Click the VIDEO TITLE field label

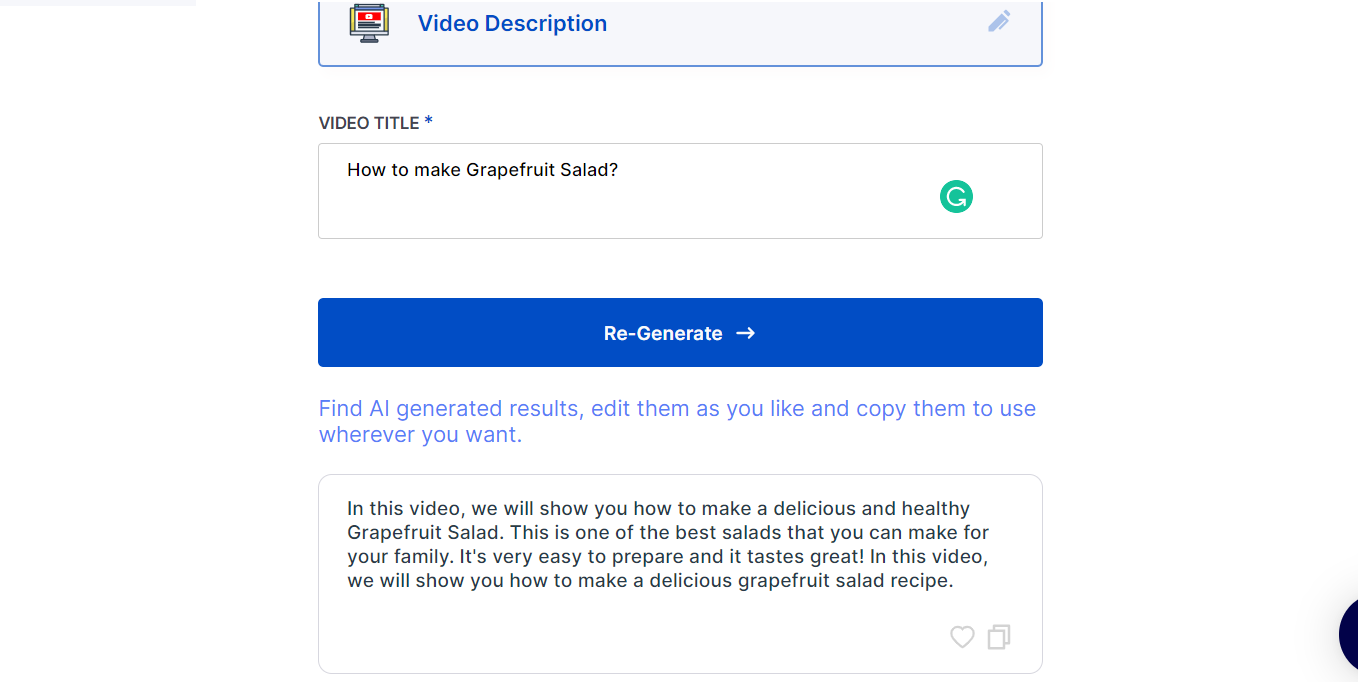(368, 123)
